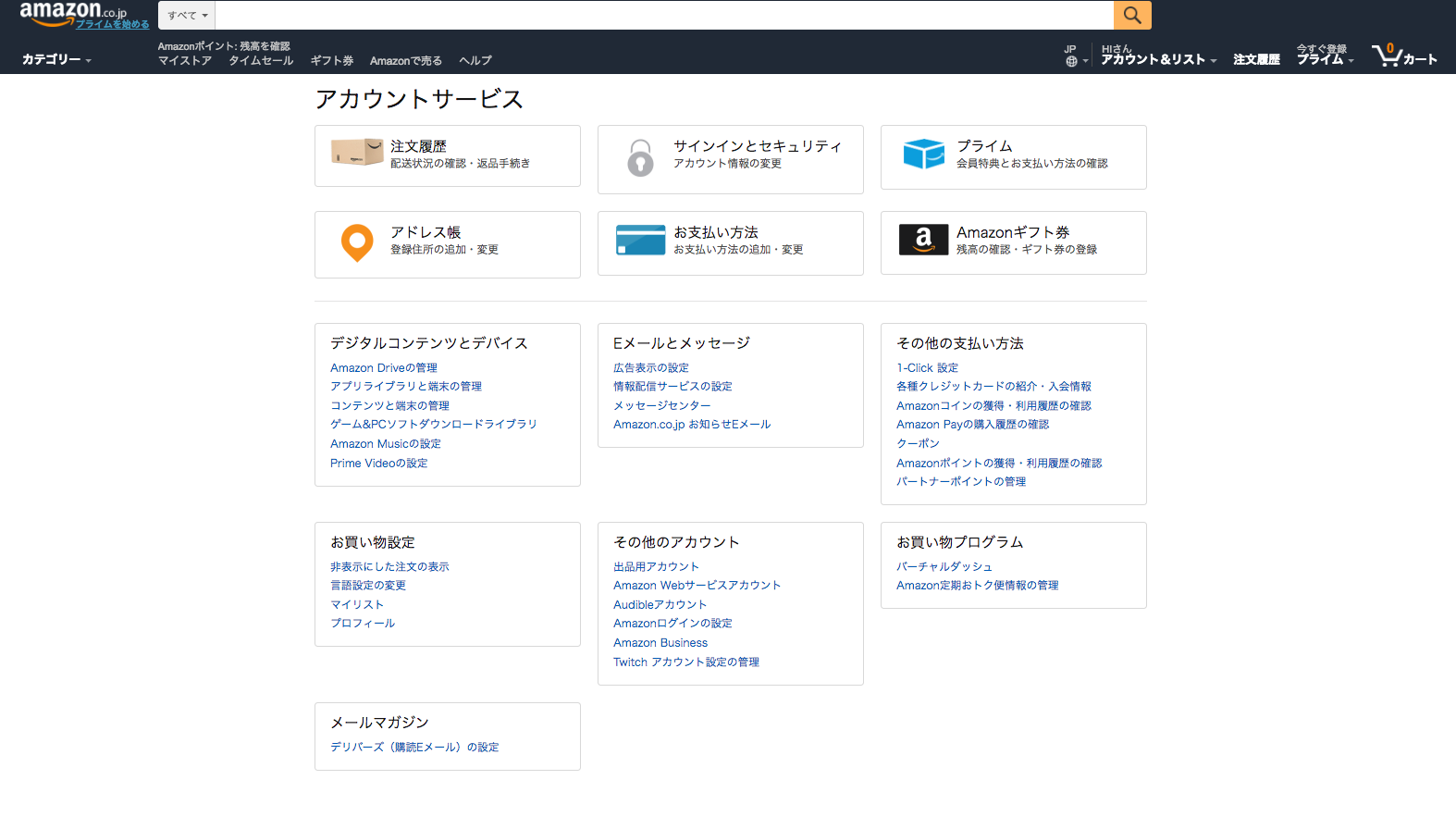
Task: Click the black Amazon gift card icon
Action: click(923, 240)
